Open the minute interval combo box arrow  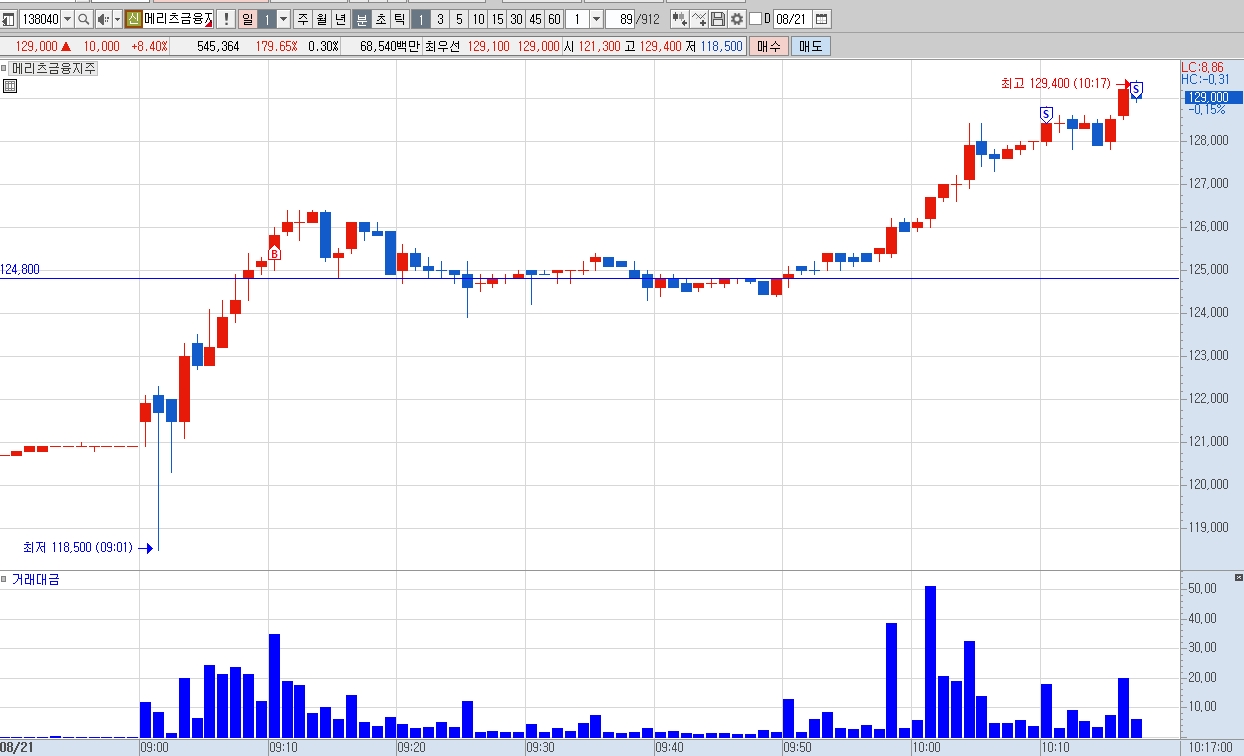point(596,19)
